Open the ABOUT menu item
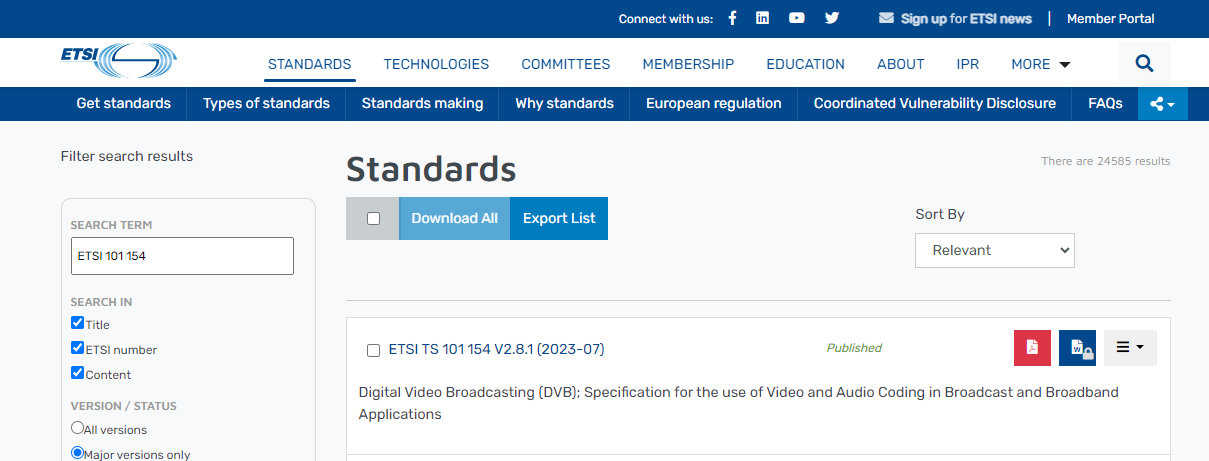Viewport: 1209px width, 461px height. (x=901, y=64)
